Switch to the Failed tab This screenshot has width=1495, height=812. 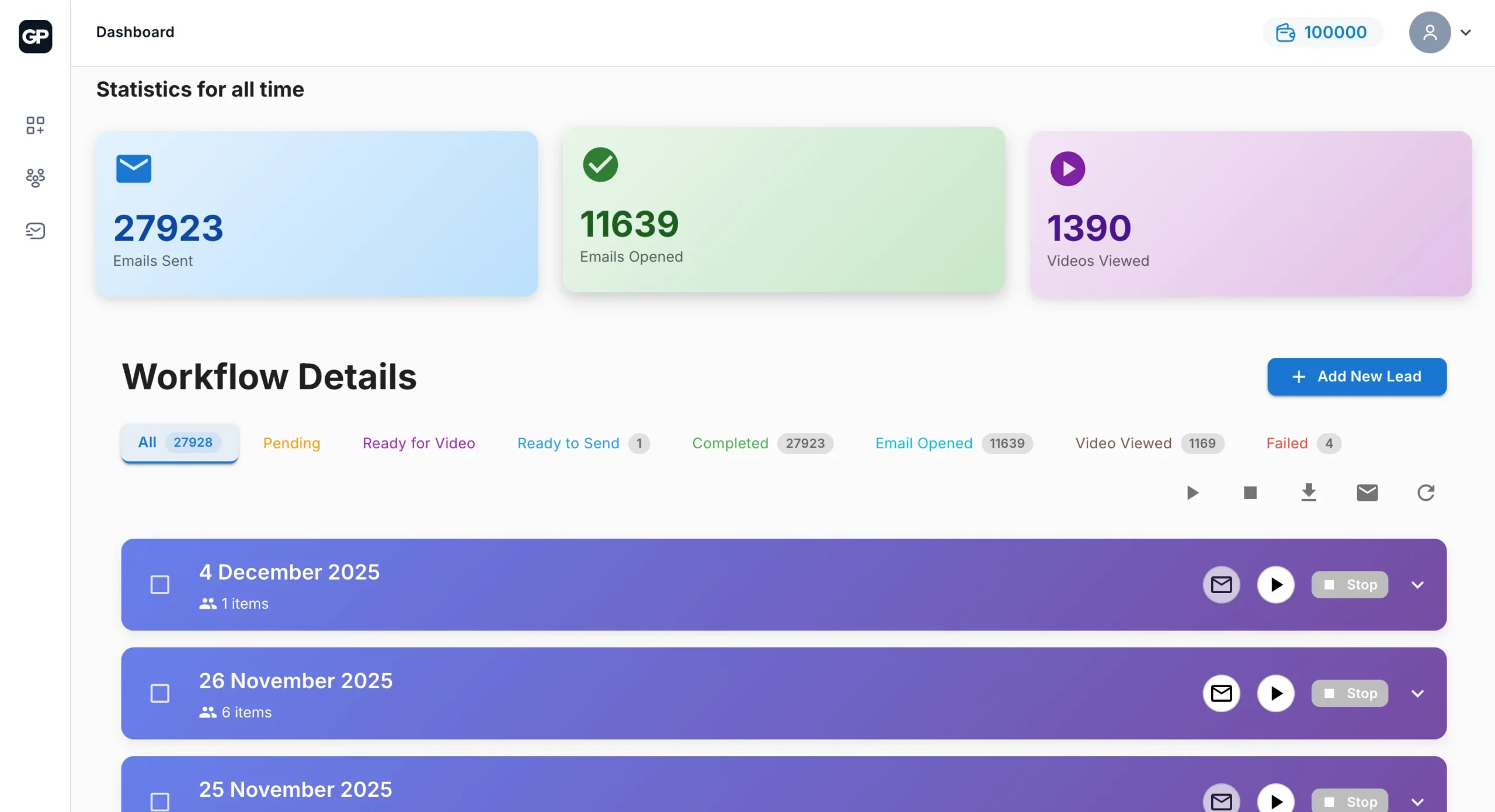click(1287, 443)
